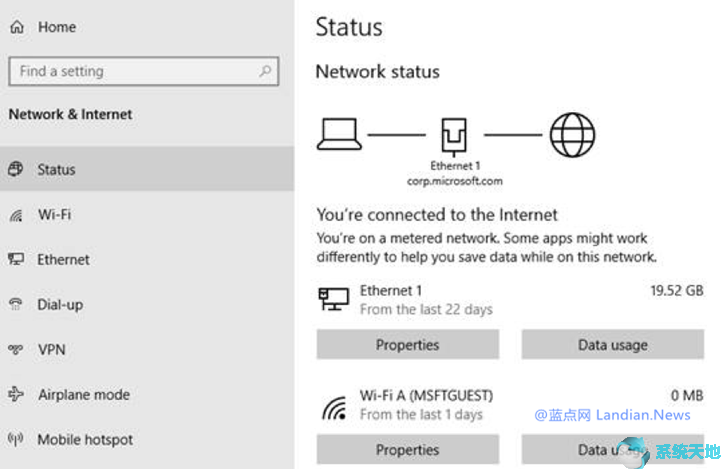This screenshot has height=469, width=722.
Task: Click the laptop icon in network diagram
Action: (339, 134)
